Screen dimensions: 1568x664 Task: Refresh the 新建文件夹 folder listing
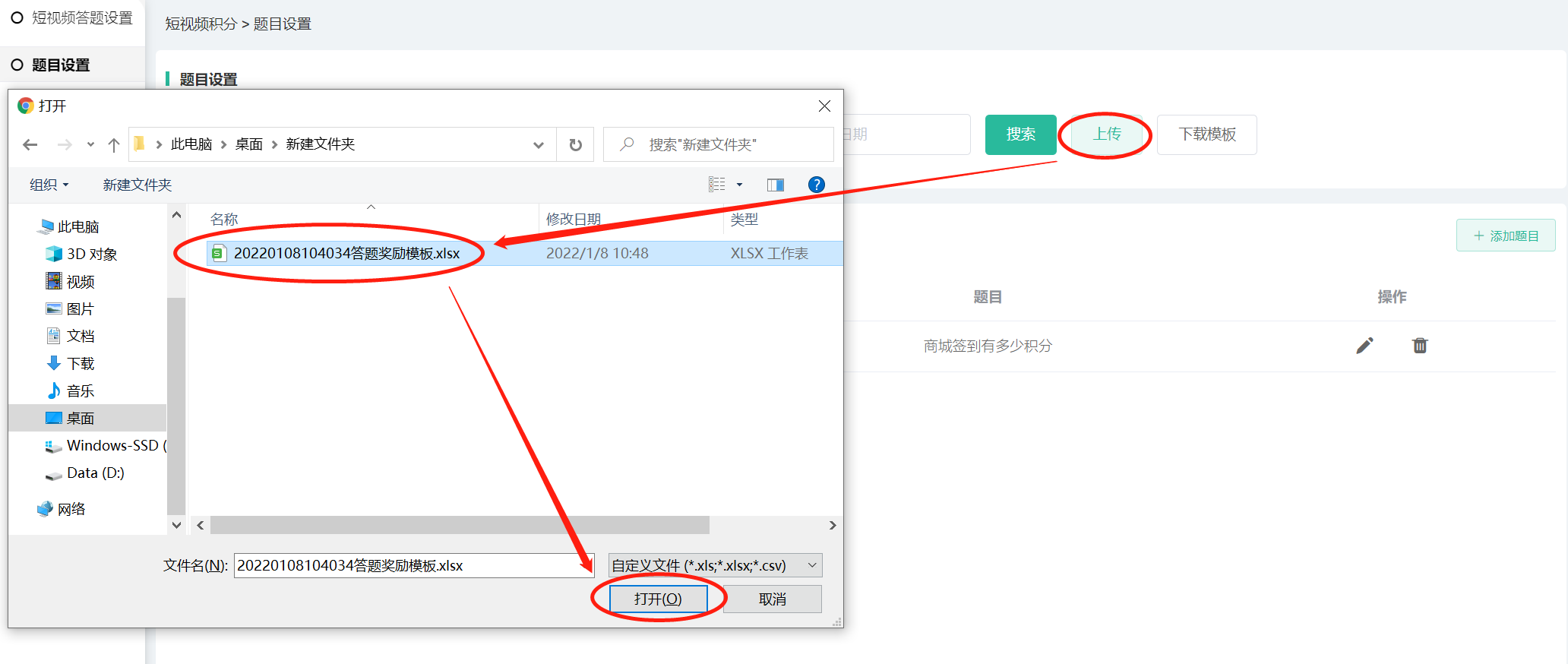point(576,144)
